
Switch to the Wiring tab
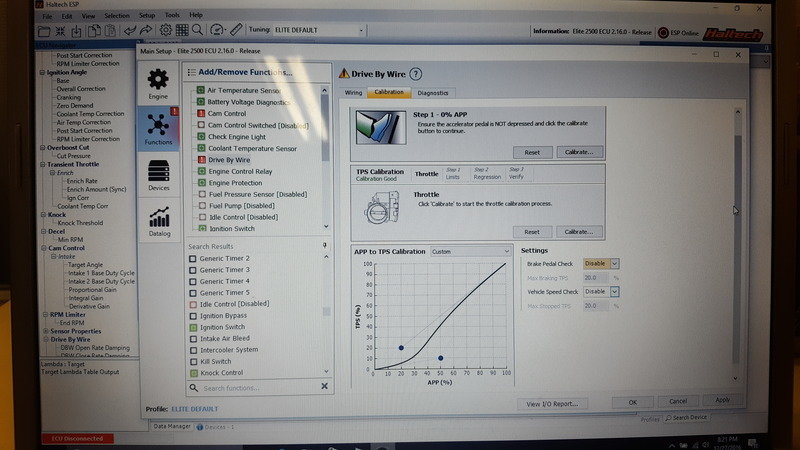353,93
